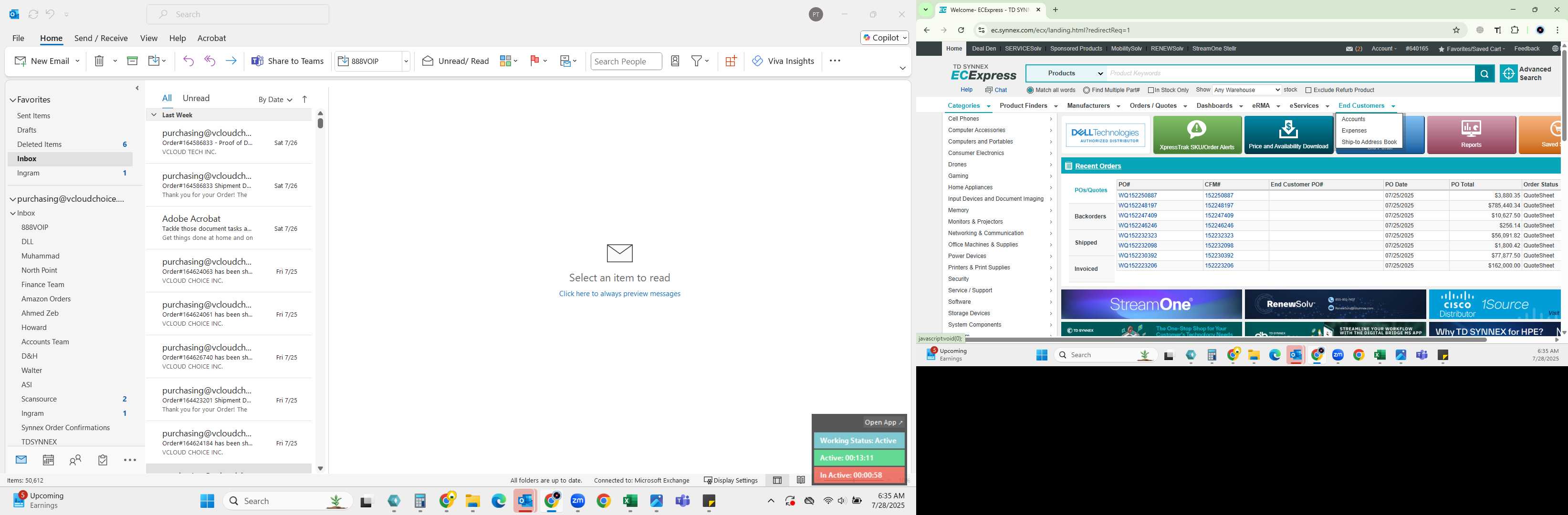Screen dimensions: 1568x515
Task: Open the Reports tile in ECExpress
Action: click(1471, 135)
